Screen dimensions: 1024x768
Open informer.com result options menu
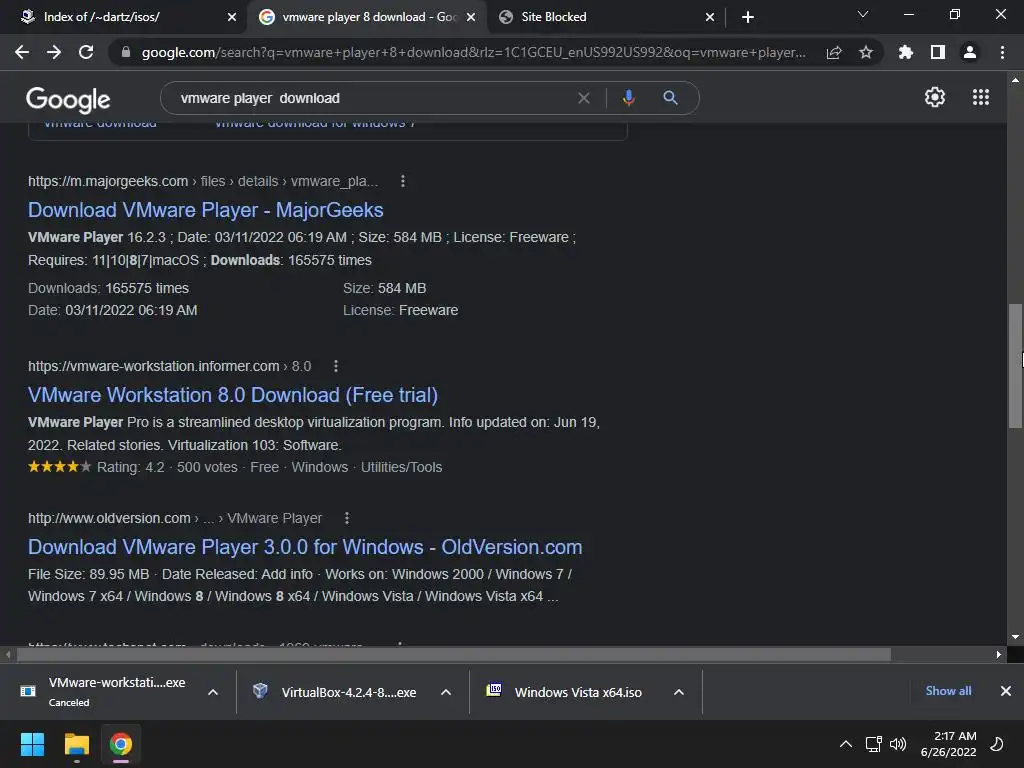coord(336,366)
